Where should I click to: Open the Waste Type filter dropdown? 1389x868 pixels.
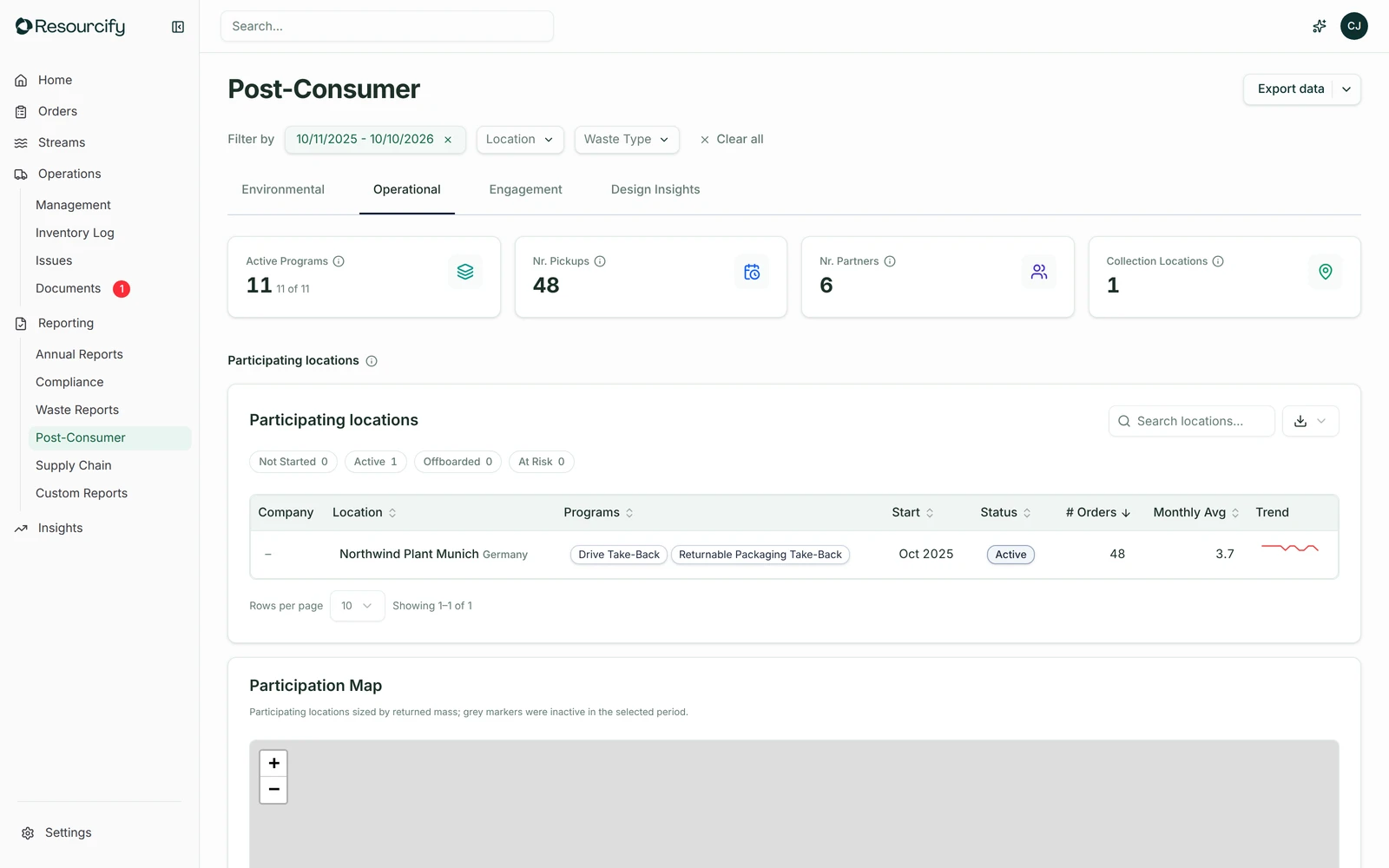point(627,140)
